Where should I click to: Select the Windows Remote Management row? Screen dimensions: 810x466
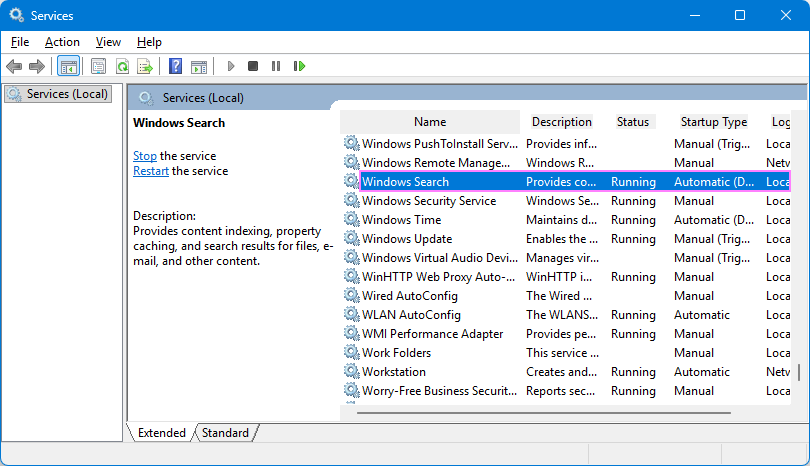(x=567, y=163)
